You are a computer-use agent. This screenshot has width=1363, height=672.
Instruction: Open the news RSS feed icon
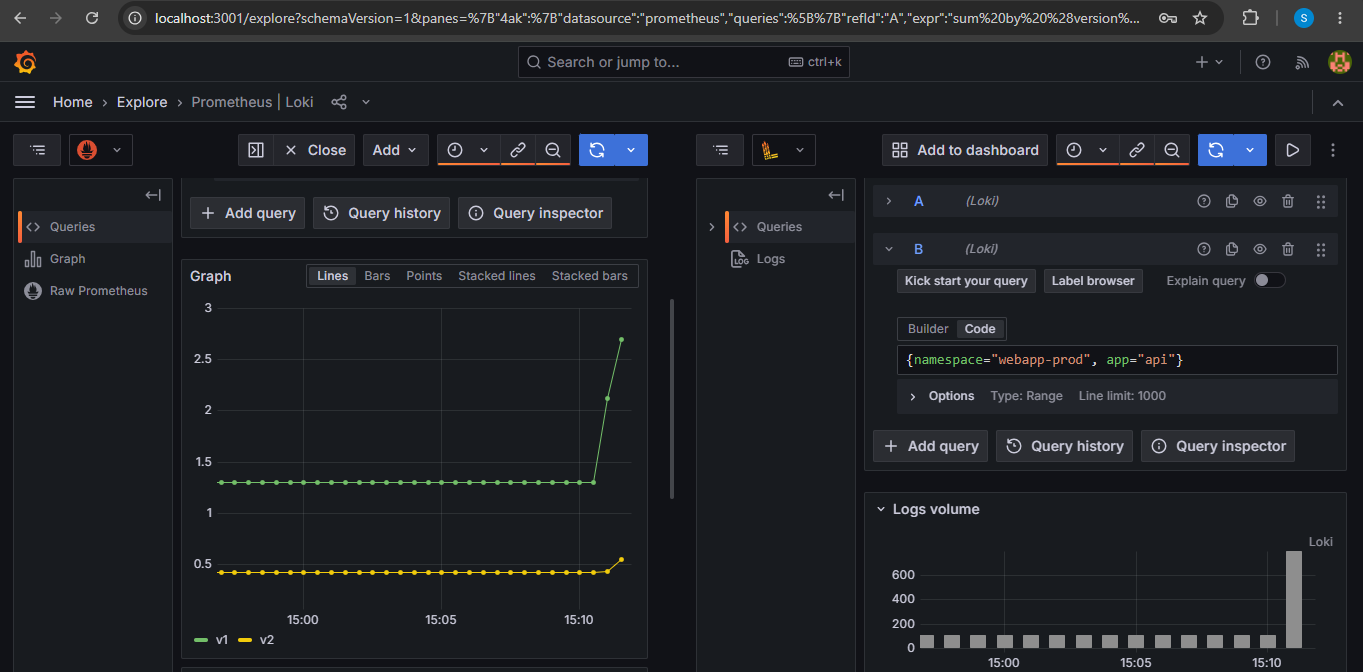(x=1302, y=62)
